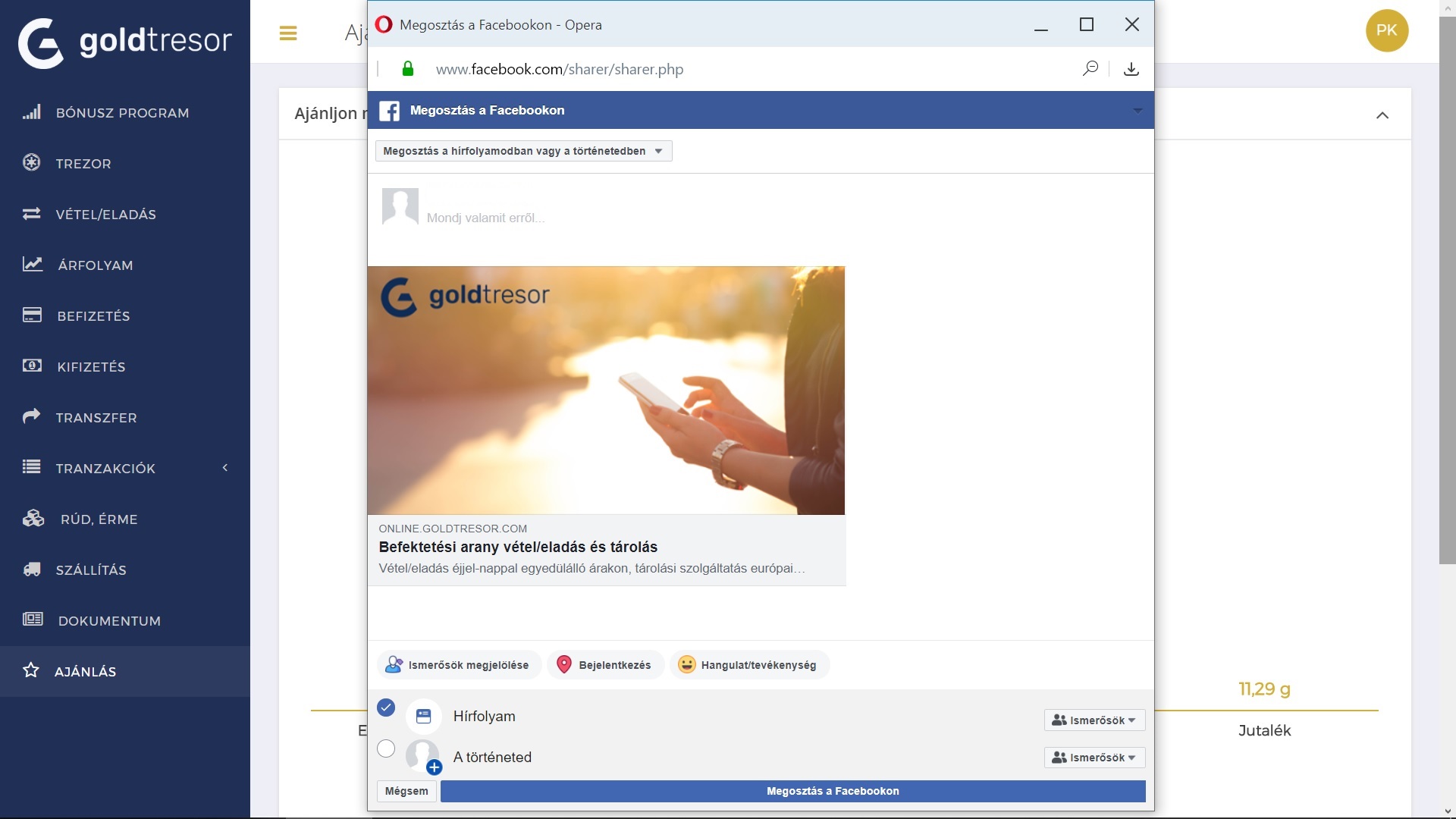Click the Bejelentkezés check-in button
Screen dimensions: 1456x819
click(605, 665)
